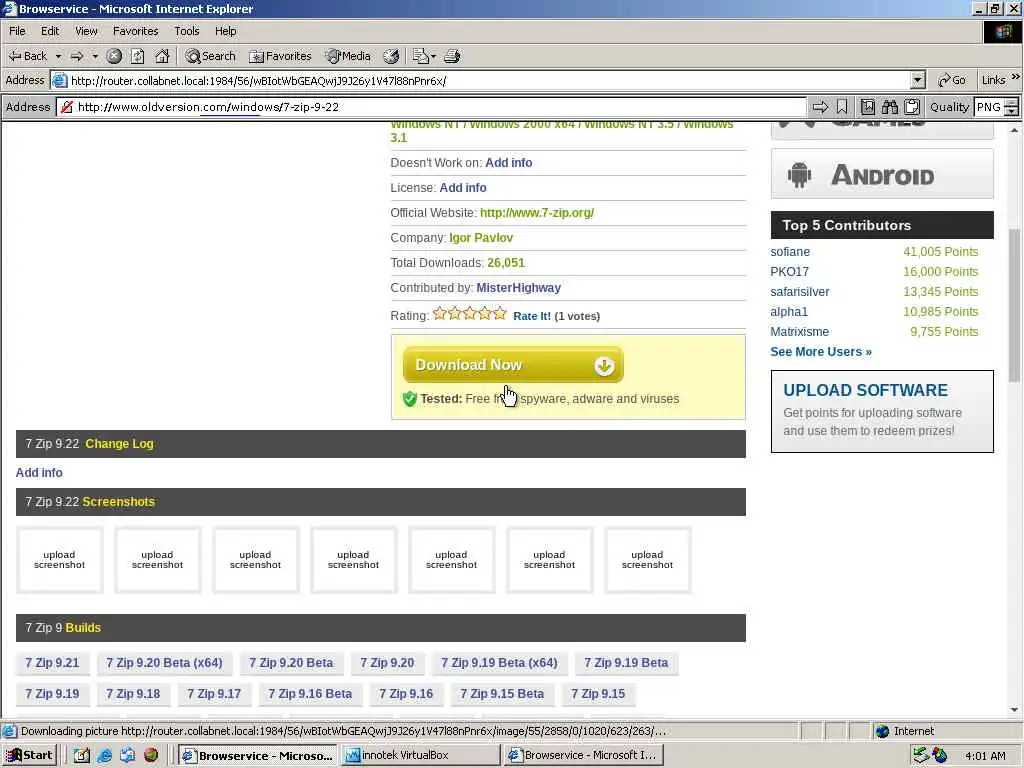Click the Mail icon in toolbar
Screen dimensions: 1024x768
pos(420,56)
